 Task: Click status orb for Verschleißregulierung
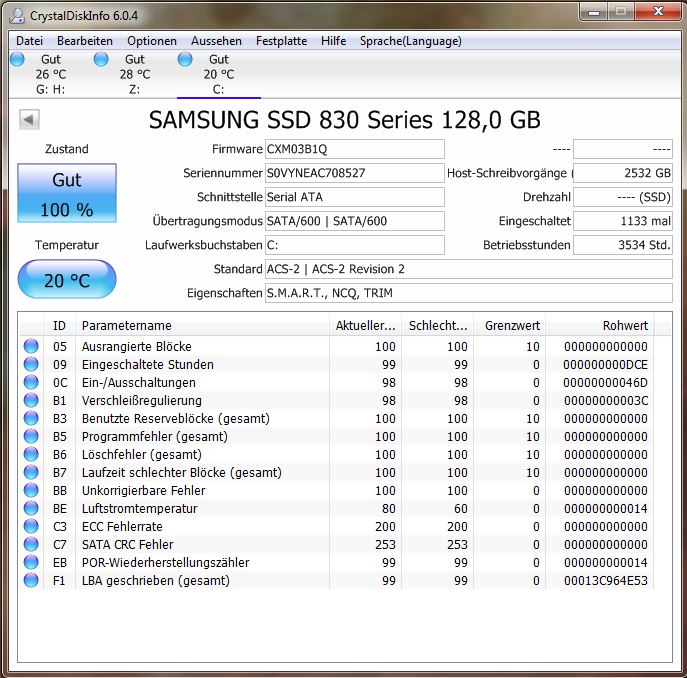tap(31, 400)
